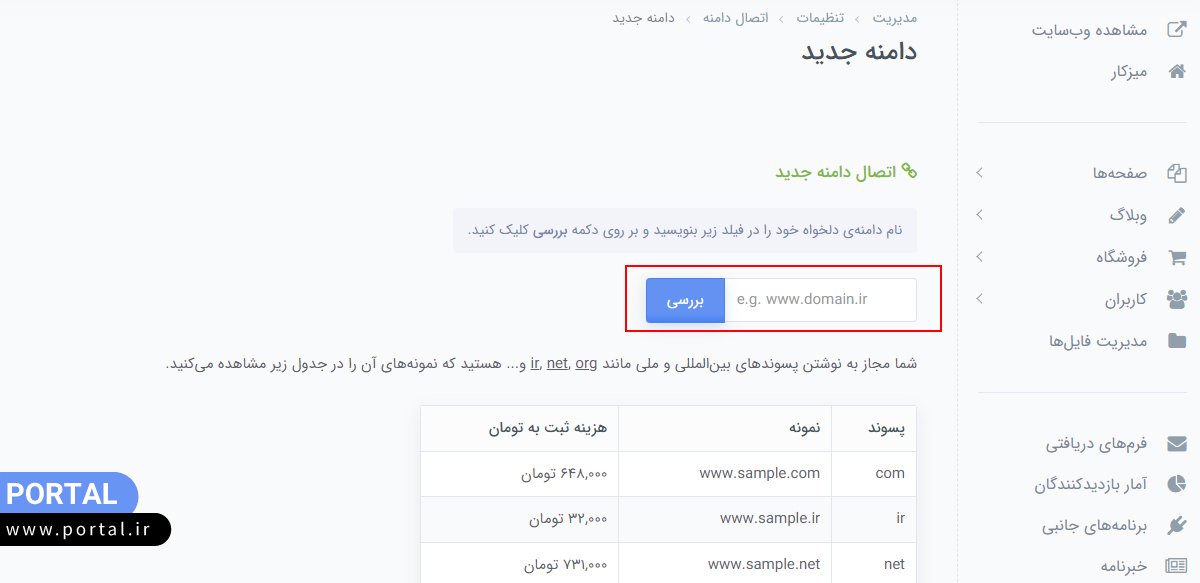Click the home icon next to میزکار
Viewport: 1200px width, 583px height.
pos(1177,72)
